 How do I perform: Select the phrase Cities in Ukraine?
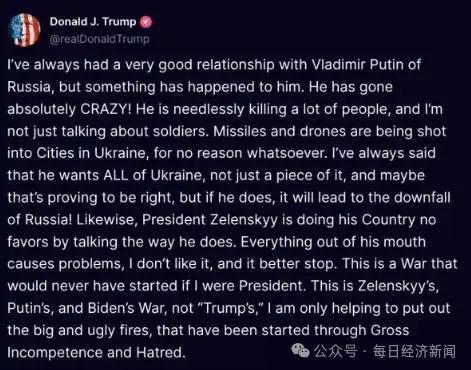[92, 154]
